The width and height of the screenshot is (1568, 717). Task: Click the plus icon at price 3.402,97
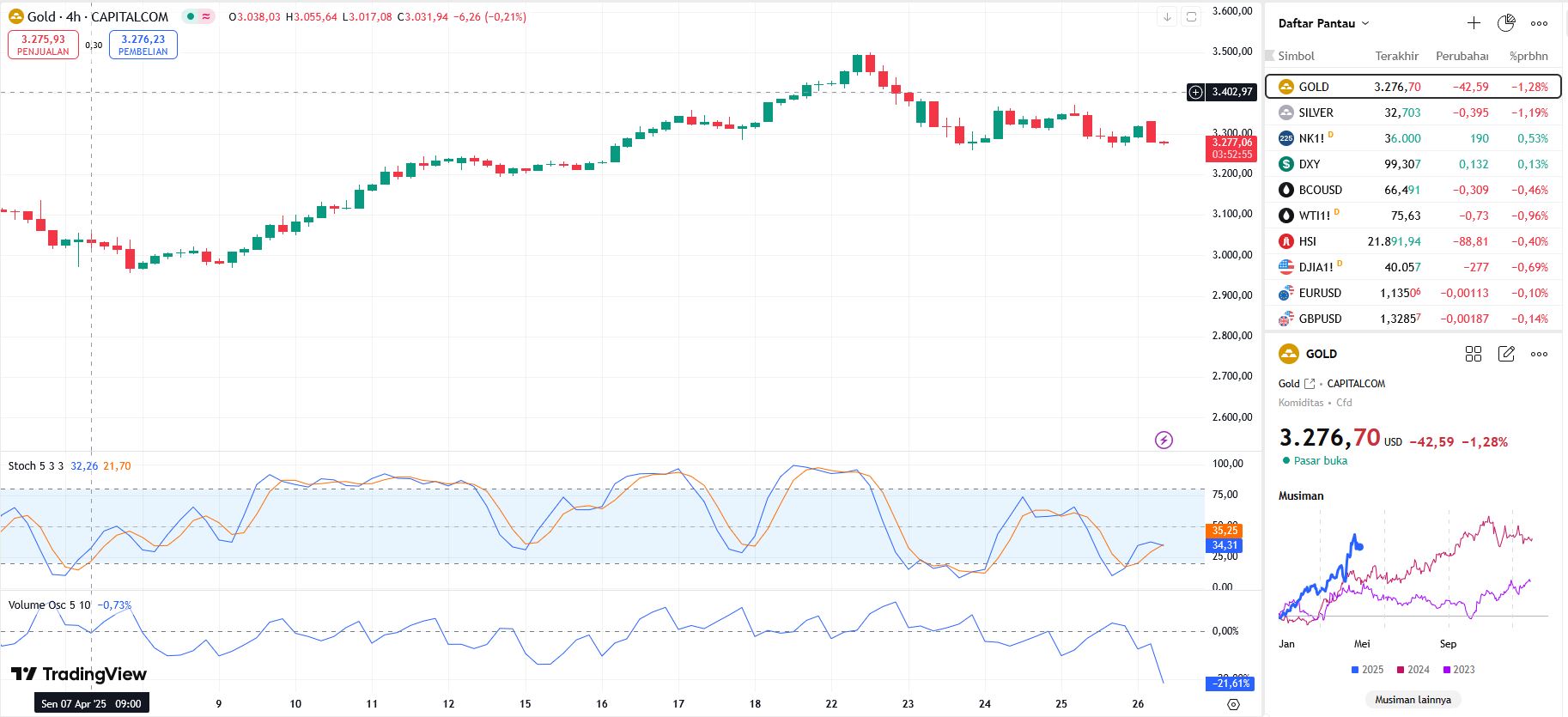(x=1195, y=92)
